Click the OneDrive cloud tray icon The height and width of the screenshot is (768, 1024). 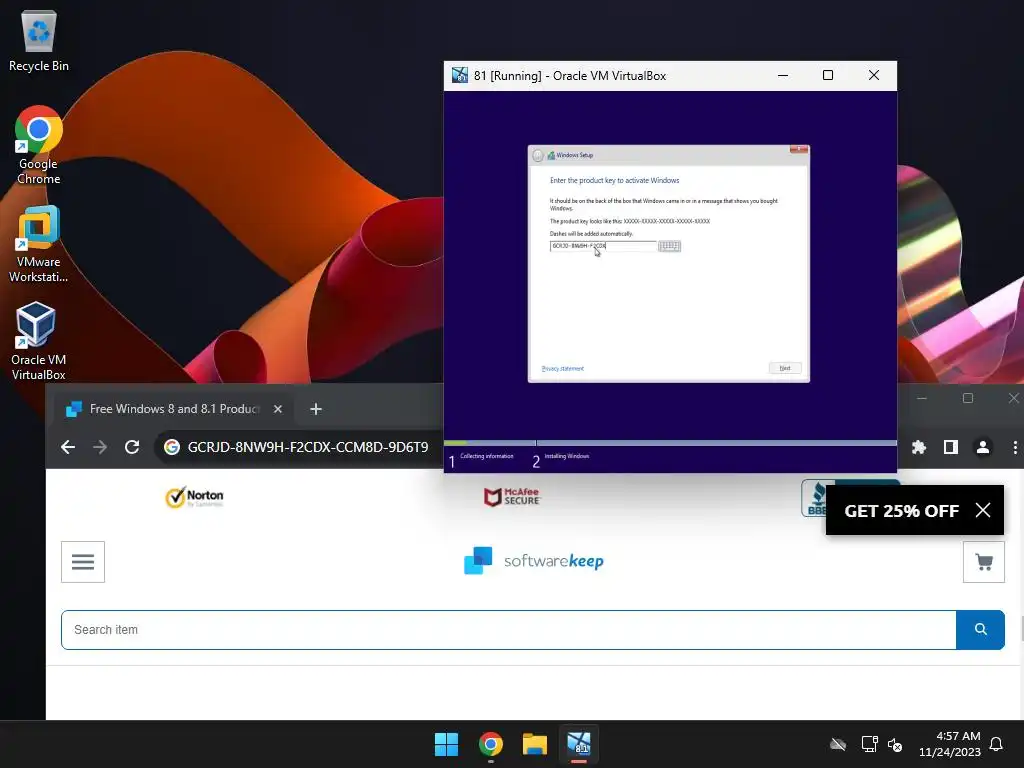click(838, 744)
